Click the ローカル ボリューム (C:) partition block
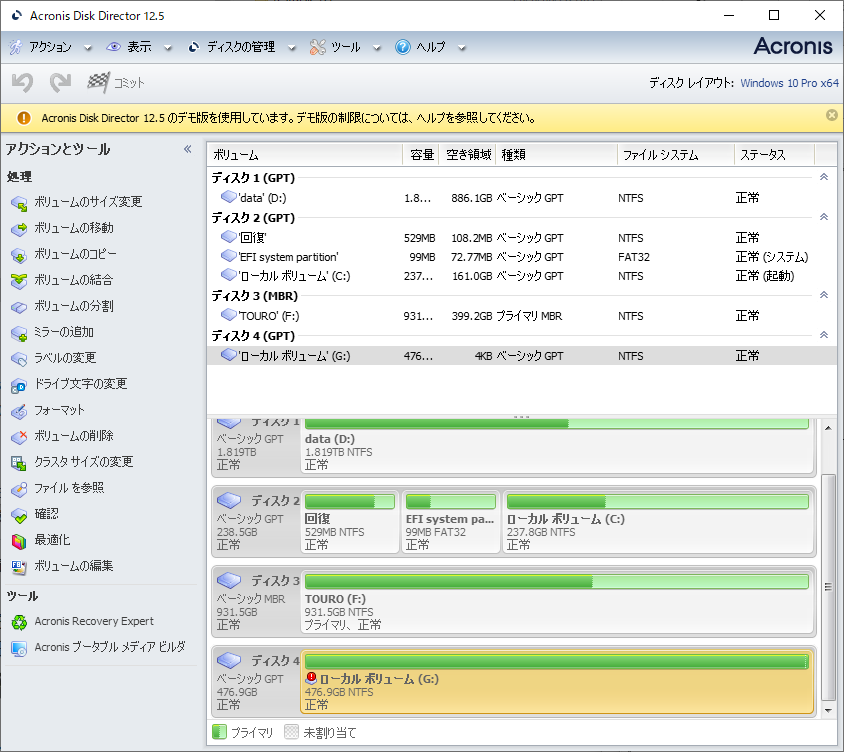The height and width of the screenshot is (752, 844). 658,522
